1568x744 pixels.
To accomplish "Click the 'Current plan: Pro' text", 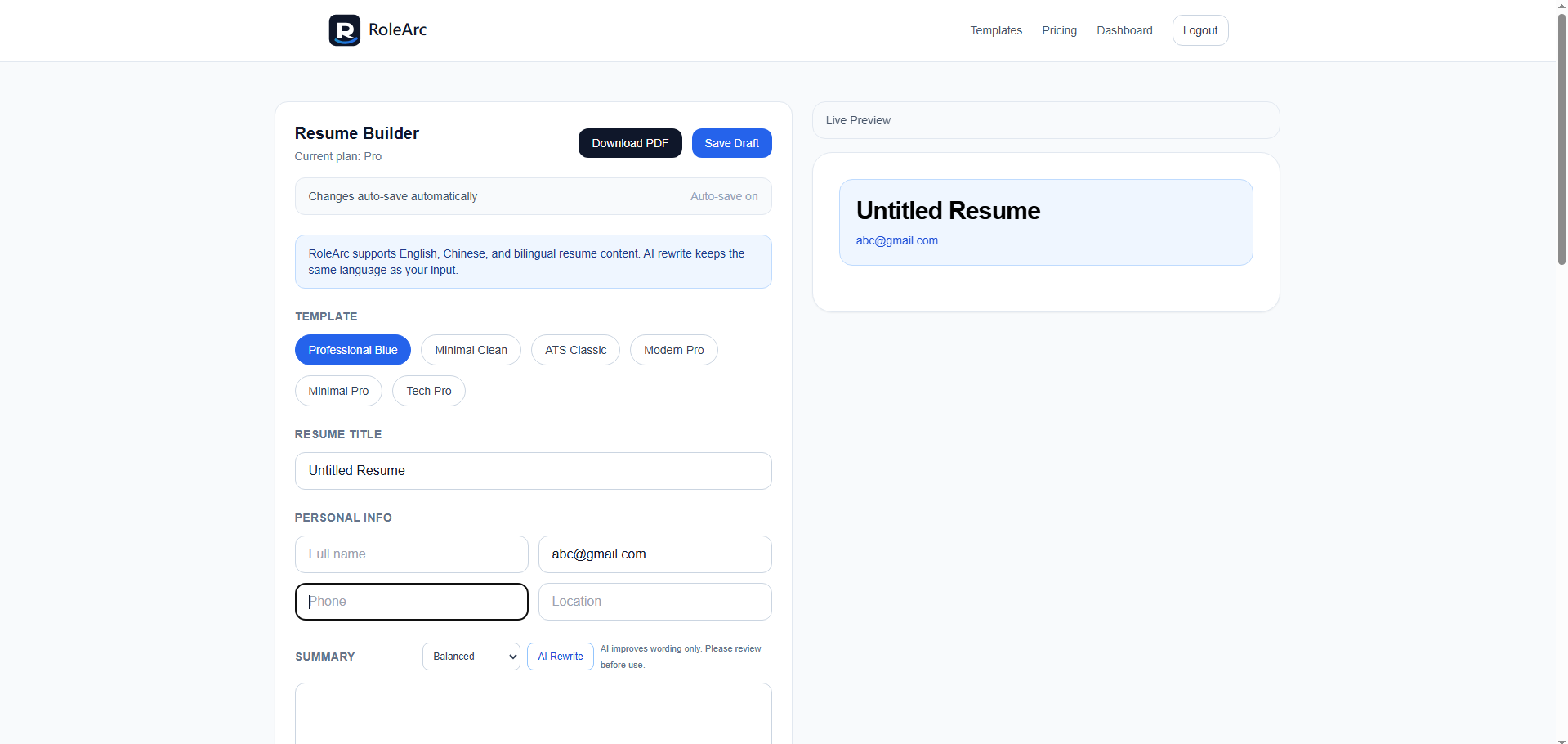I will (338, 156).
